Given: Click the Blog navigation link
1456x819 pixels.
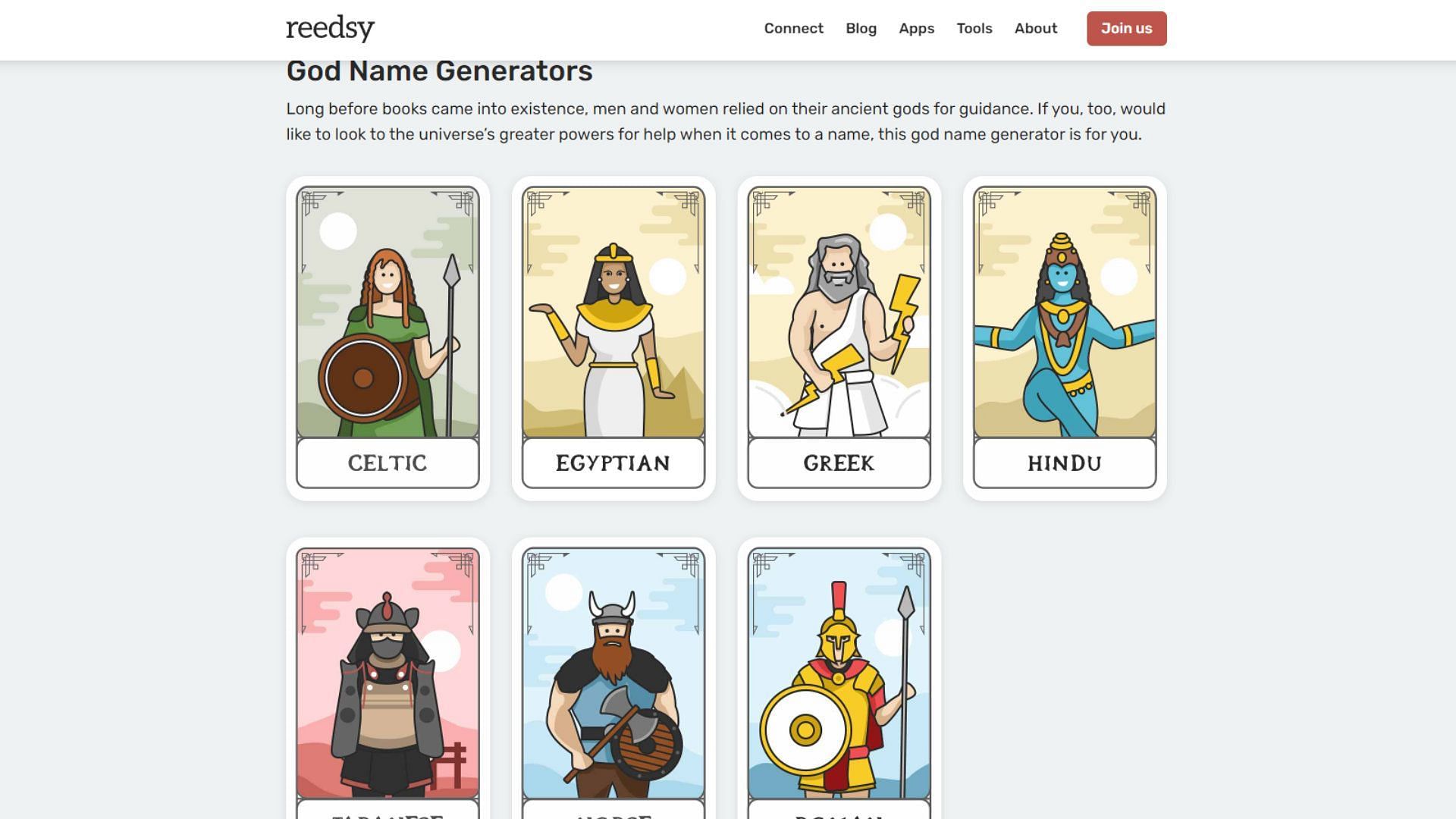Looking at the screenshot, I should tap(860, 28).
